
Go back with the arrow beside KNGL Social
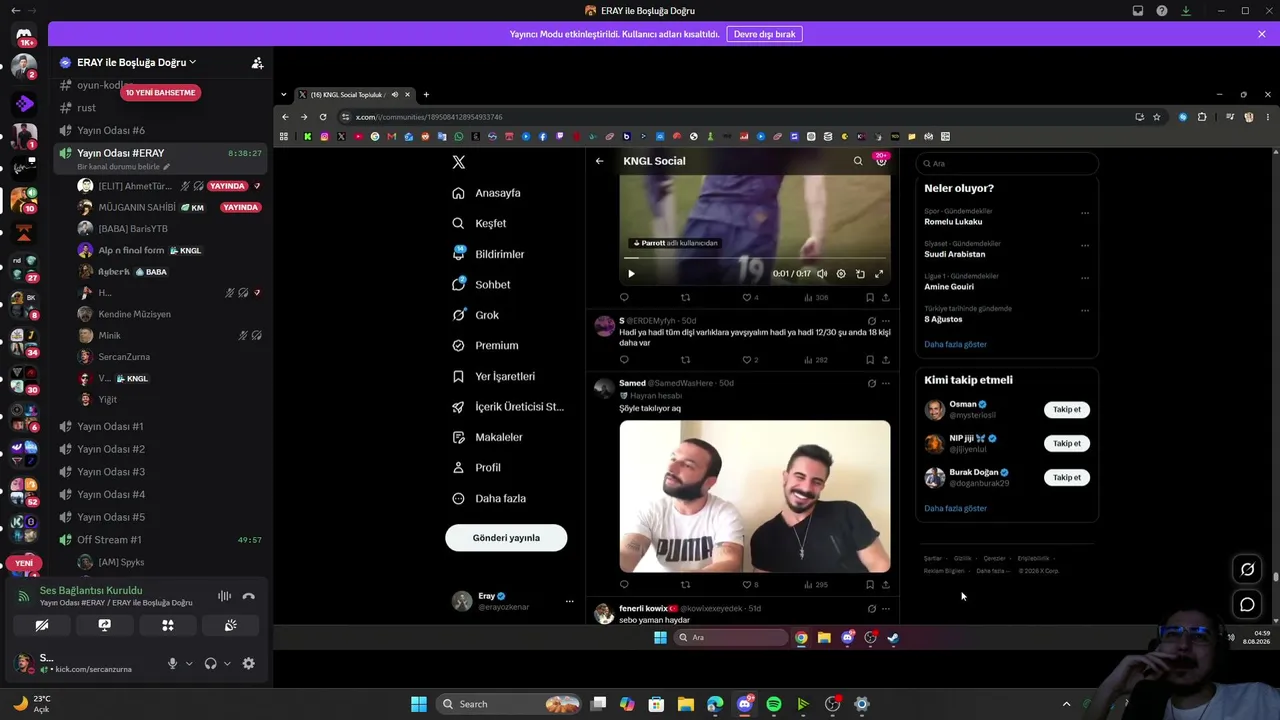click(599, 161)
